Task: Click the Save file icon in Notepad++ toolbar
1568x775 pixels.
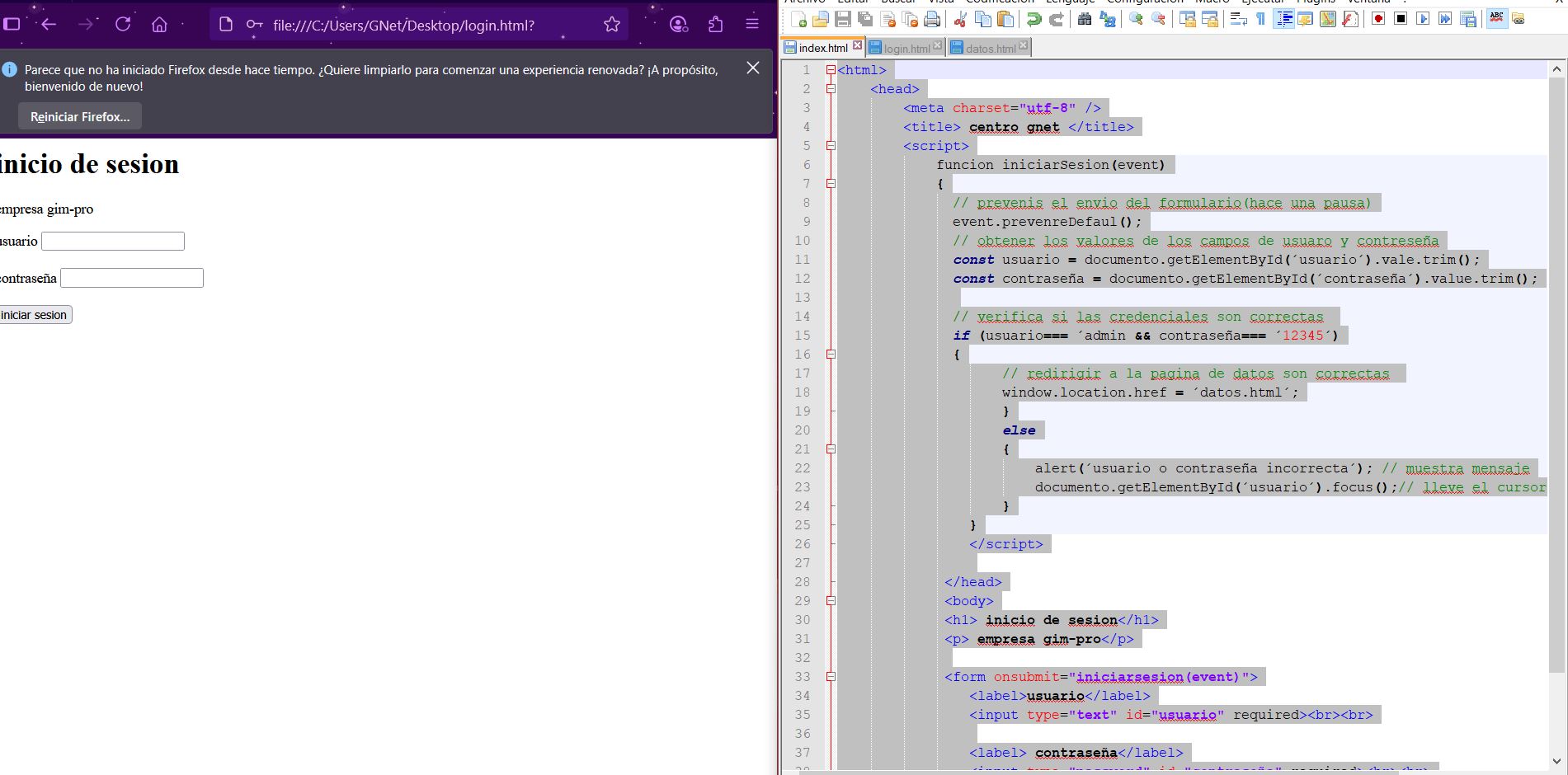Action: point(842,19)
